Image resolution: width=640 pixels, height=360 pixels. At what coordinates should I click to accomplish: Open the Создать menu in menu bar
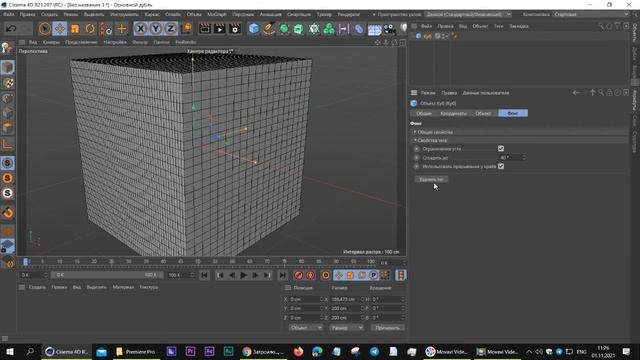[x=49, y=14]
